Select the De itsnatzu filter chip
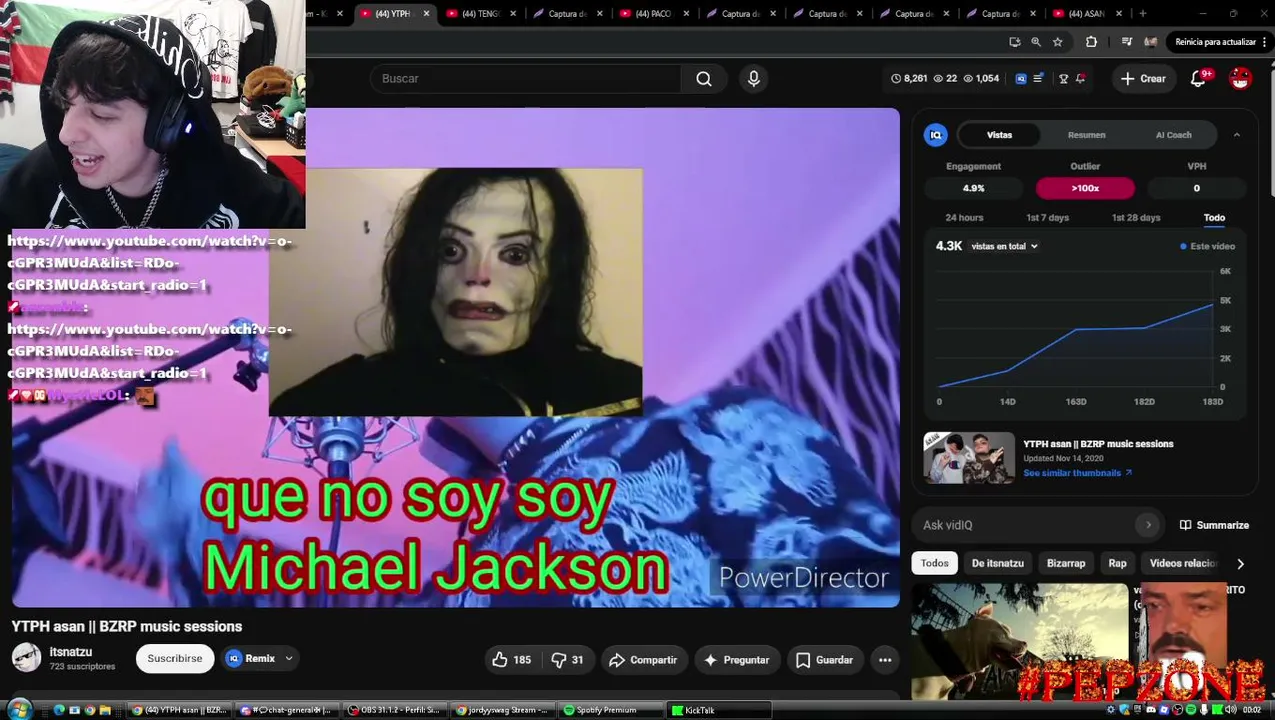The image size is (1275, 720). click(997, 563)
